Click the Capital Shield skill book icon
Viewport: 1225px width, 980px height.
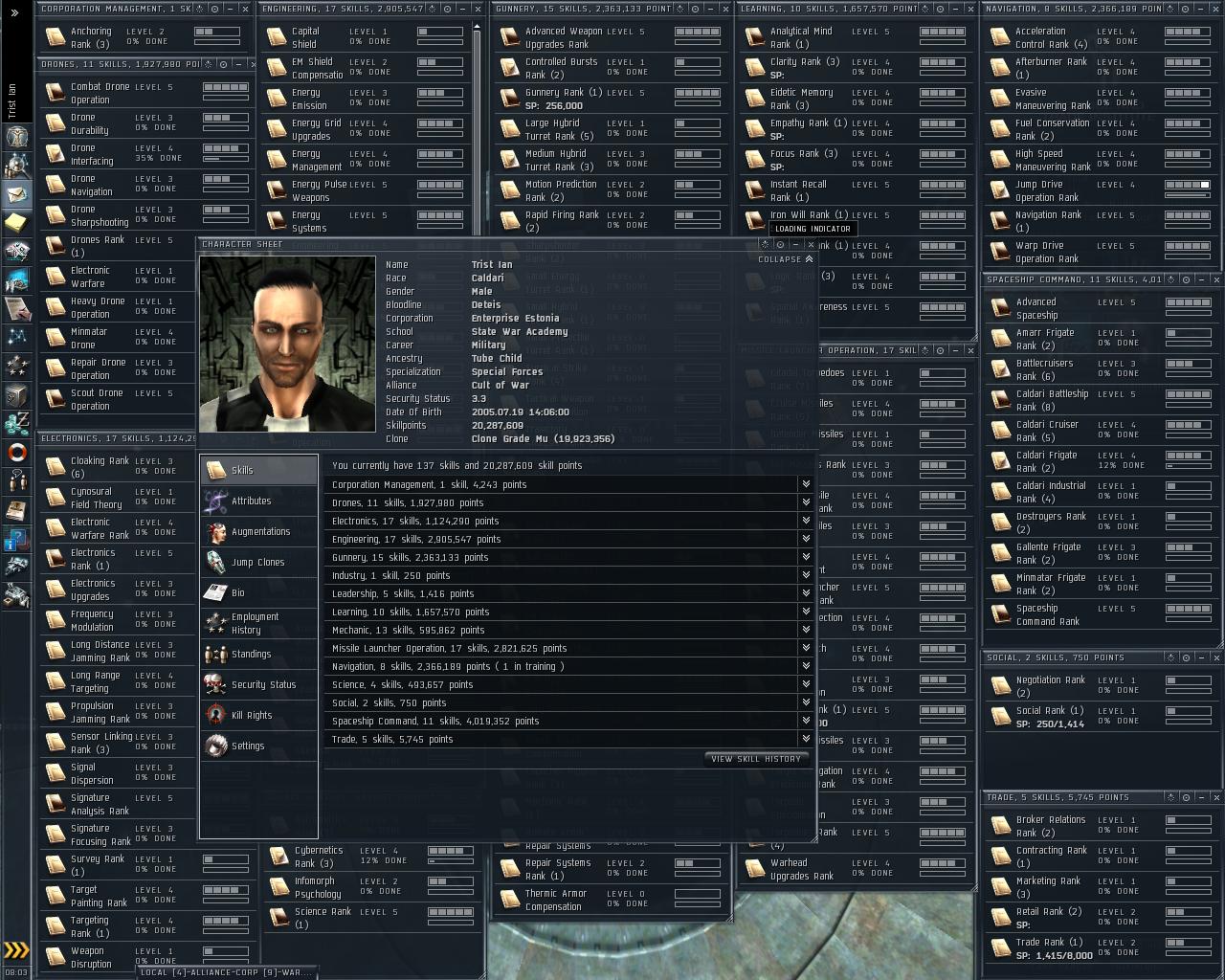278,37
